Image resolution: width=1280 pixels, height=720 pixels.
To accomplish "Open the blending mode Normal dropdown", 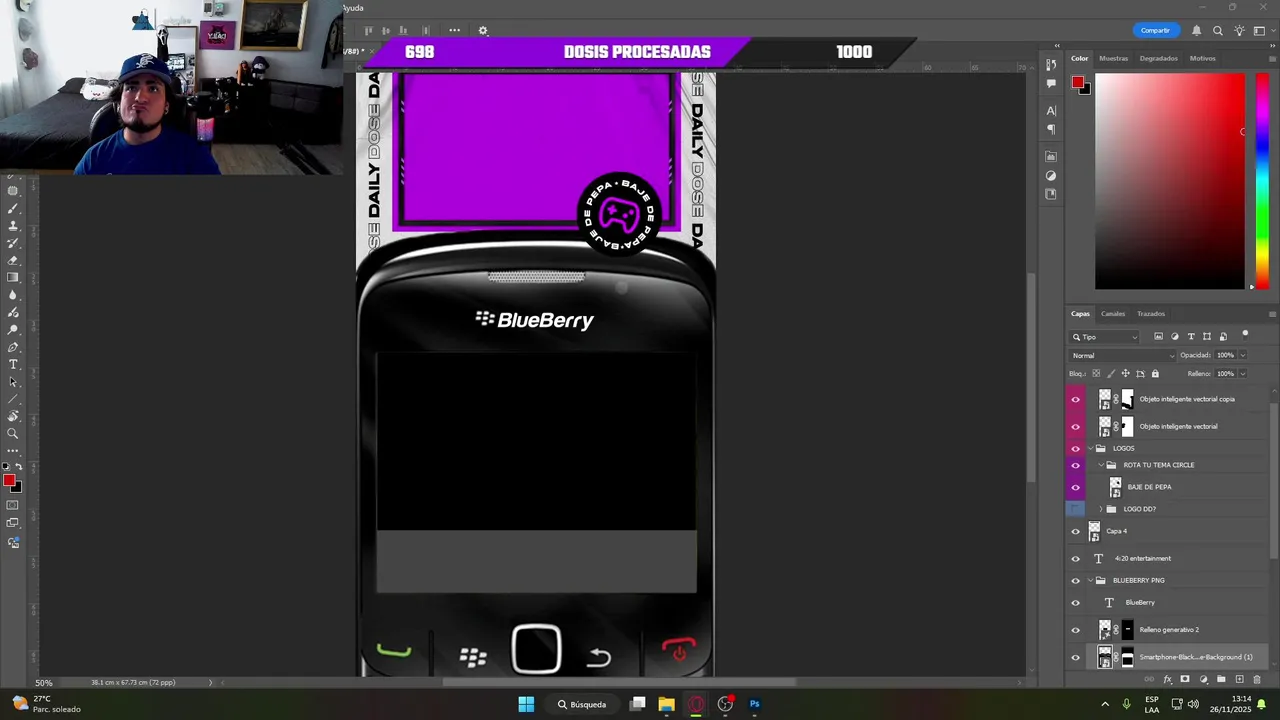I will point(1123,356).
